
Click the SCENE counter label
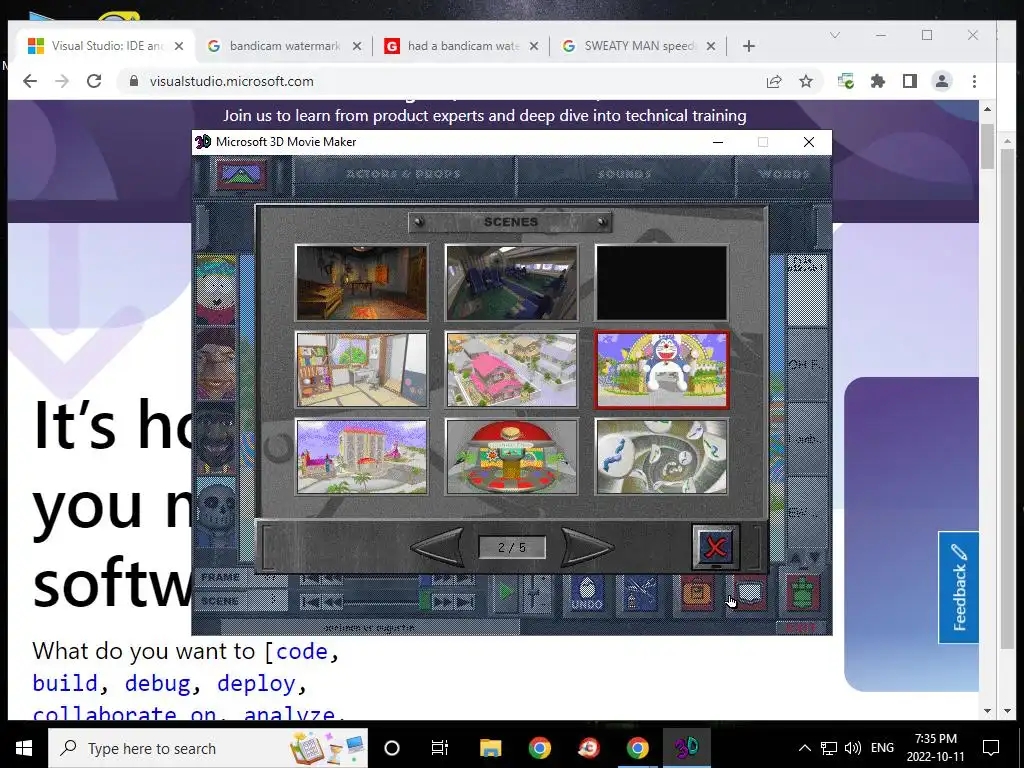220,601
